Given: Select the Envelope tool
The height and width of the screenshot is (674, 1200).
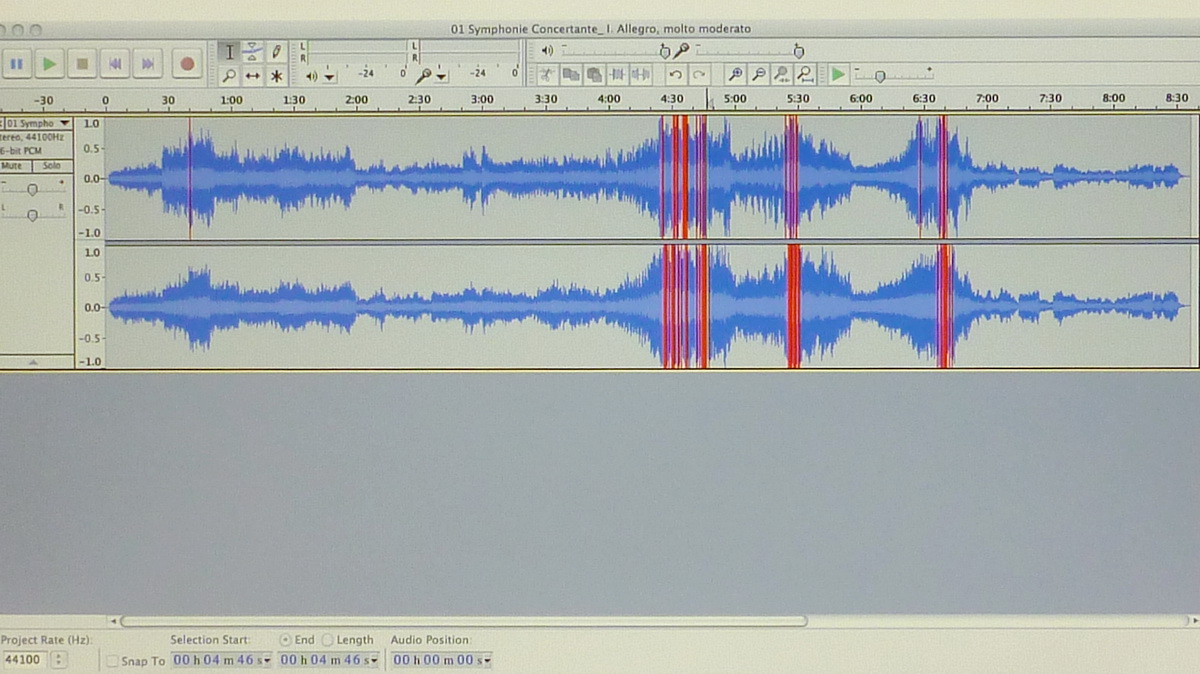Looking at the screenshot, I should [253, 52].
